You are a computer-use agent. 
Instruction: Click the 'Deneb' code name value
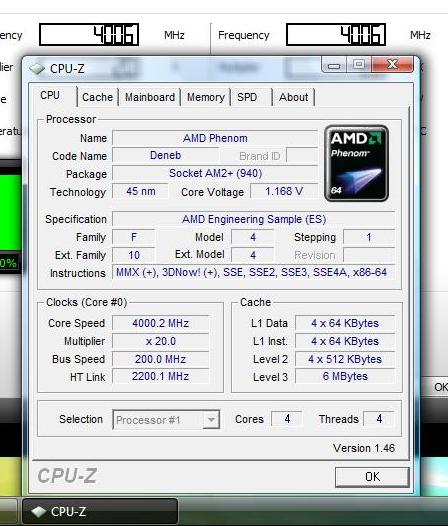[x=165, y=156]
